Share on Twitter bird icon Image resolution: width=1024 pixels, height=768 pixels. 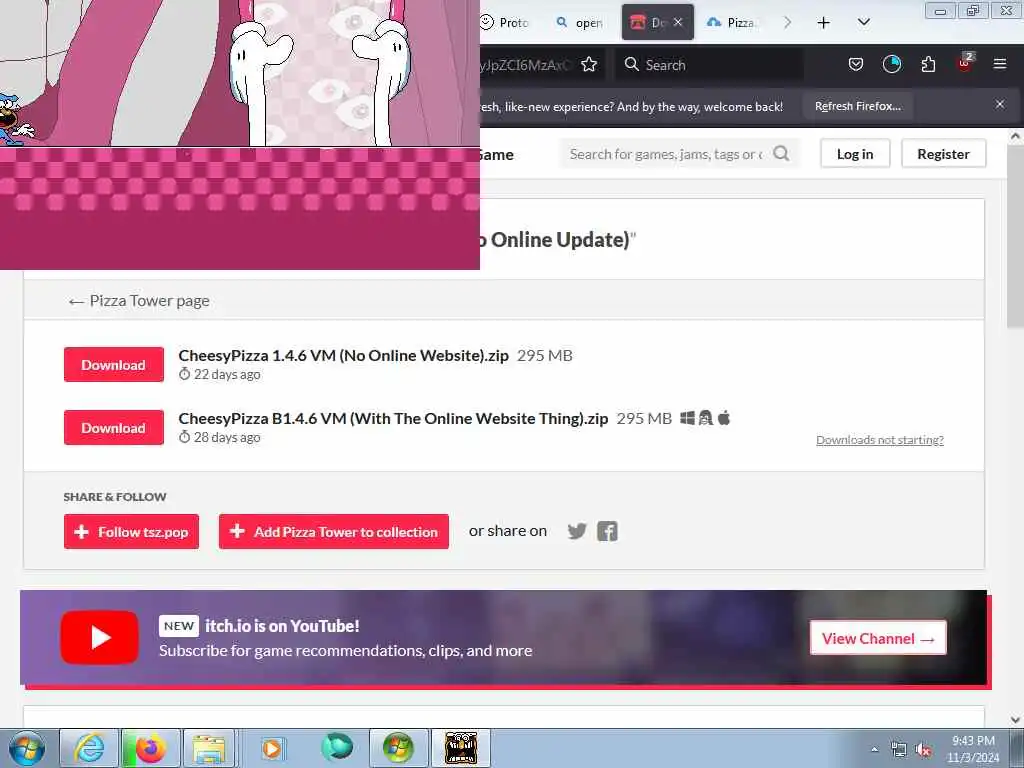577,531
